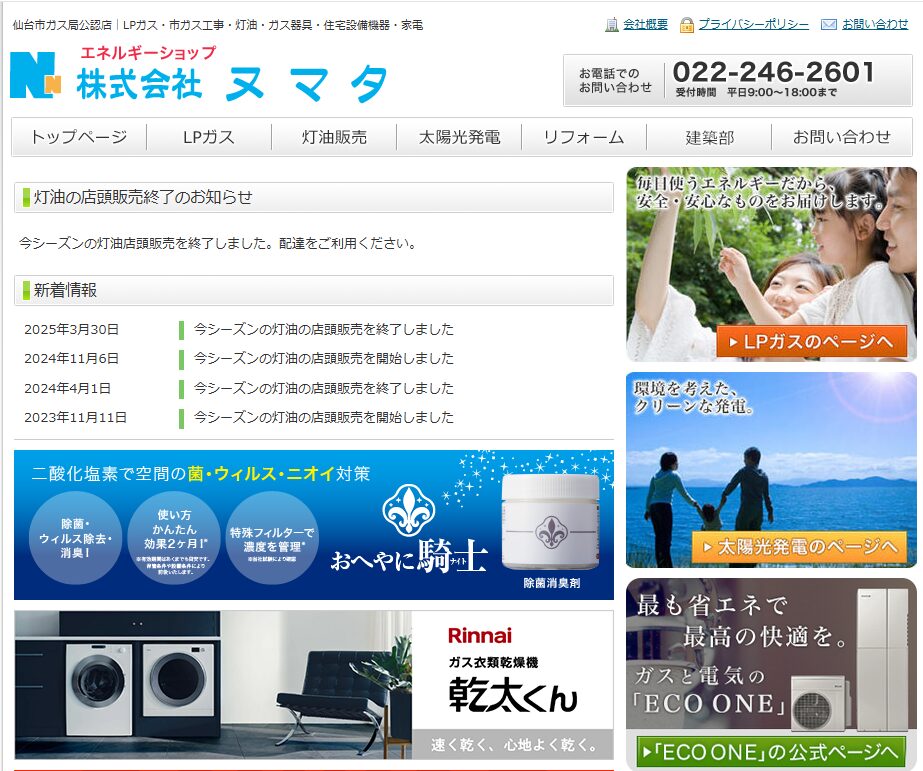The image size is (923, 771).
Task: Click the 株式会社ヌマタ company name heading
Action: (232, 83)
